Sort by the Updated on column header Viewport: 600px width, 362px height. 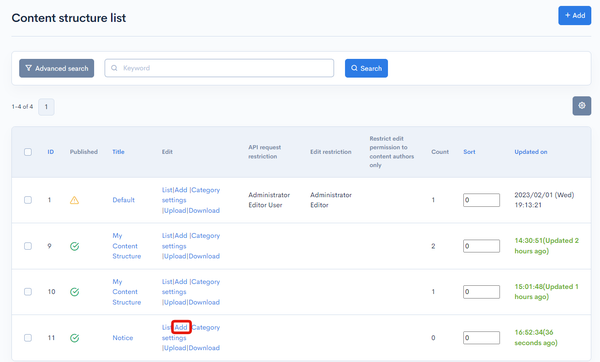(x=531, y=152)
